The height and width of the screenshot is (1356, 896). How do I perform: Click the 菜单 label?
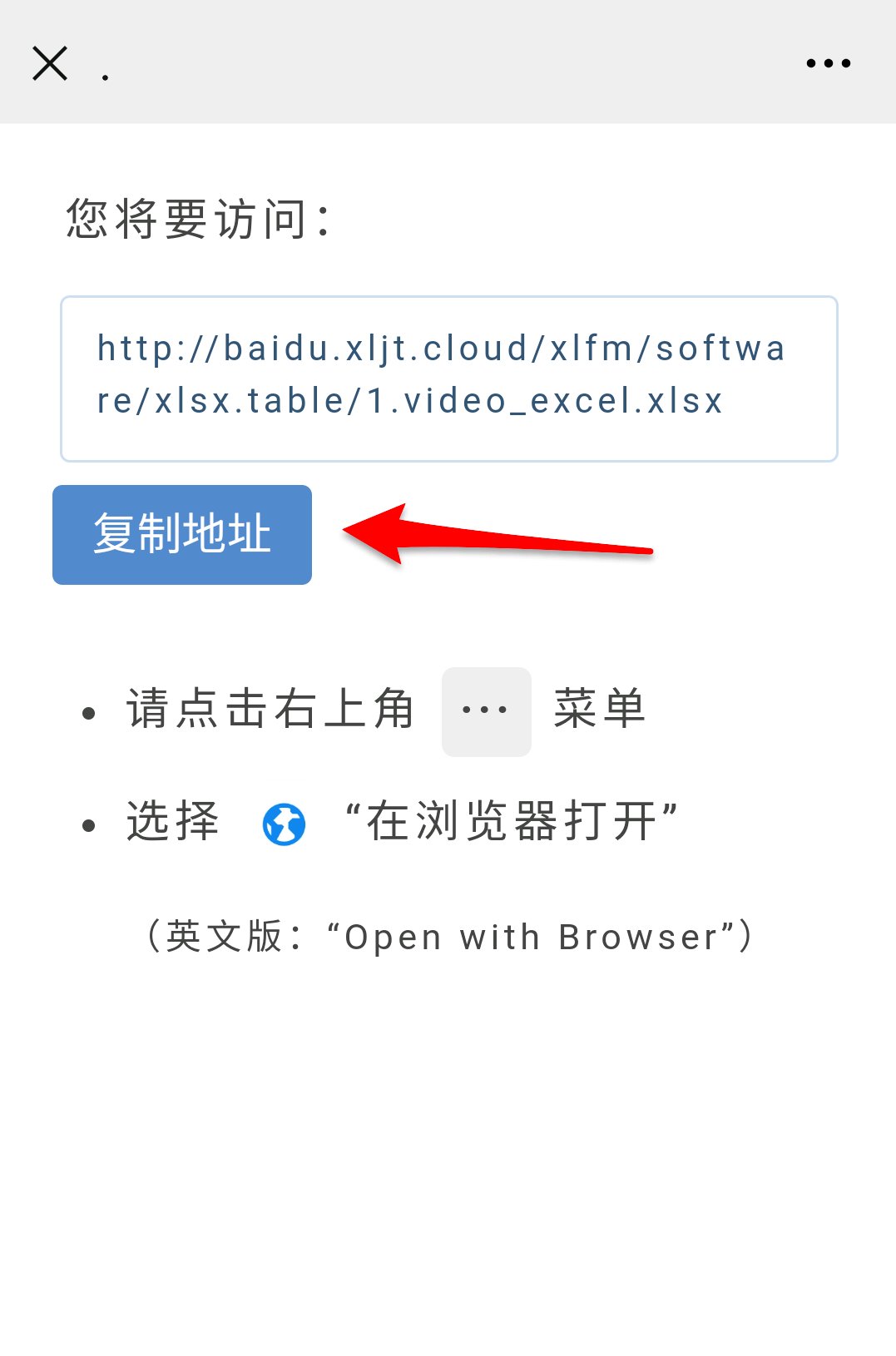(600, 710)
